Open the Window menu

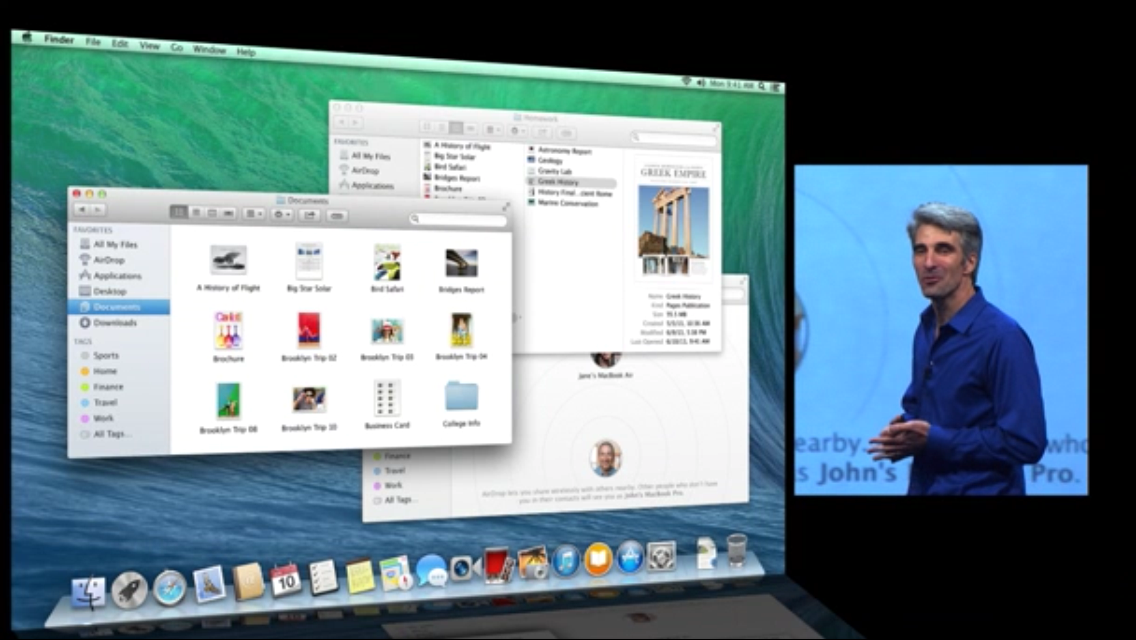[x=209, y=49]
